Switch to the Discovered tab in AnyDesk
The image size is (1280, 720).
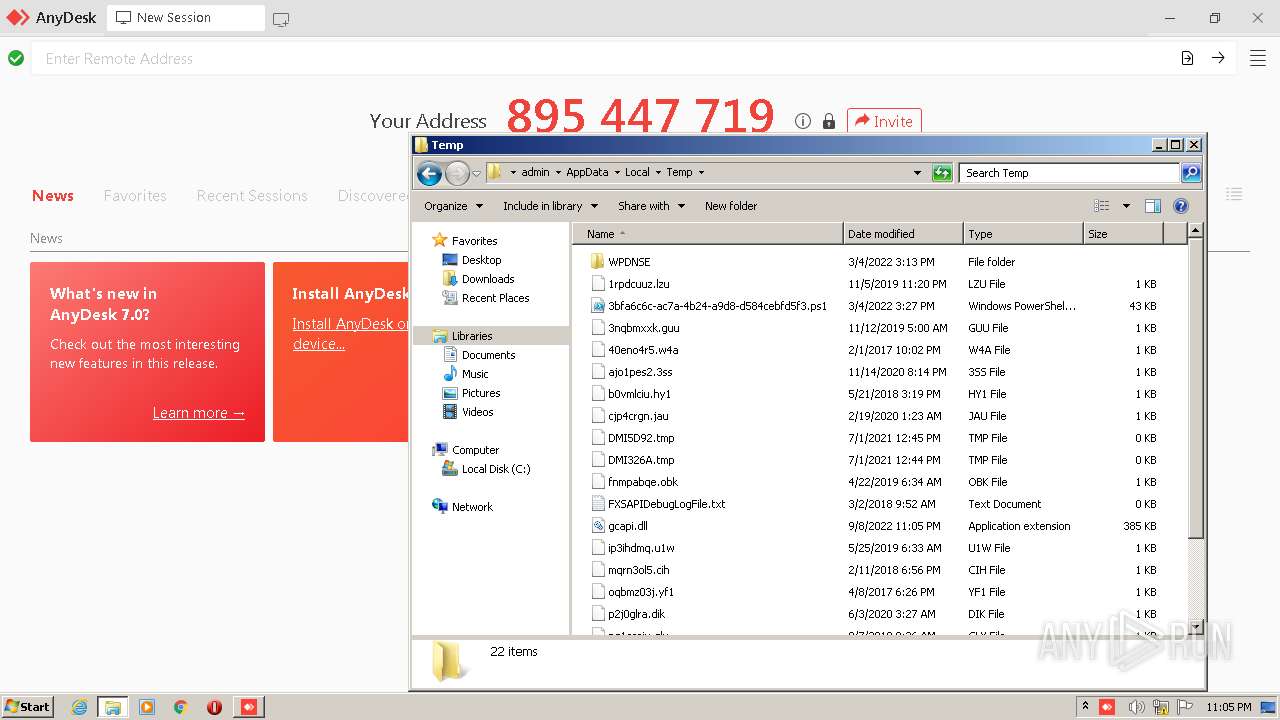(x=373, y=196)
